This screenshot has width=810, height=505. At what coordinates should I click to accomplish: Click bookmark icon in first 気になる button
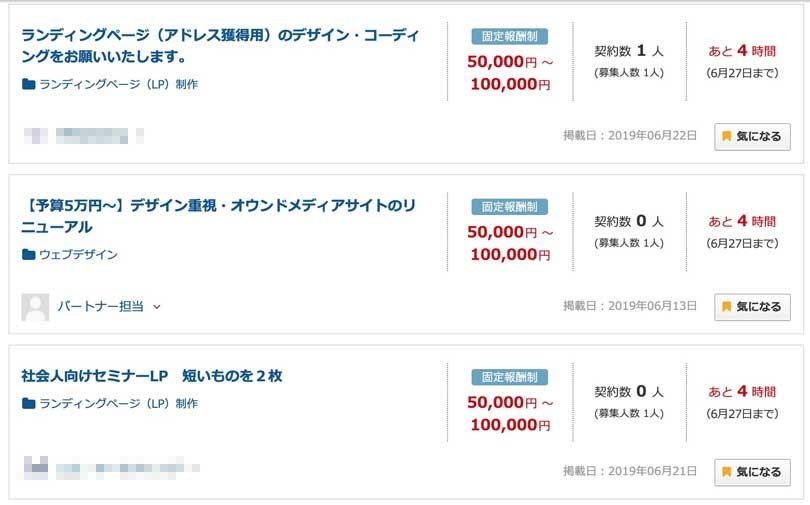pos(727,137)
